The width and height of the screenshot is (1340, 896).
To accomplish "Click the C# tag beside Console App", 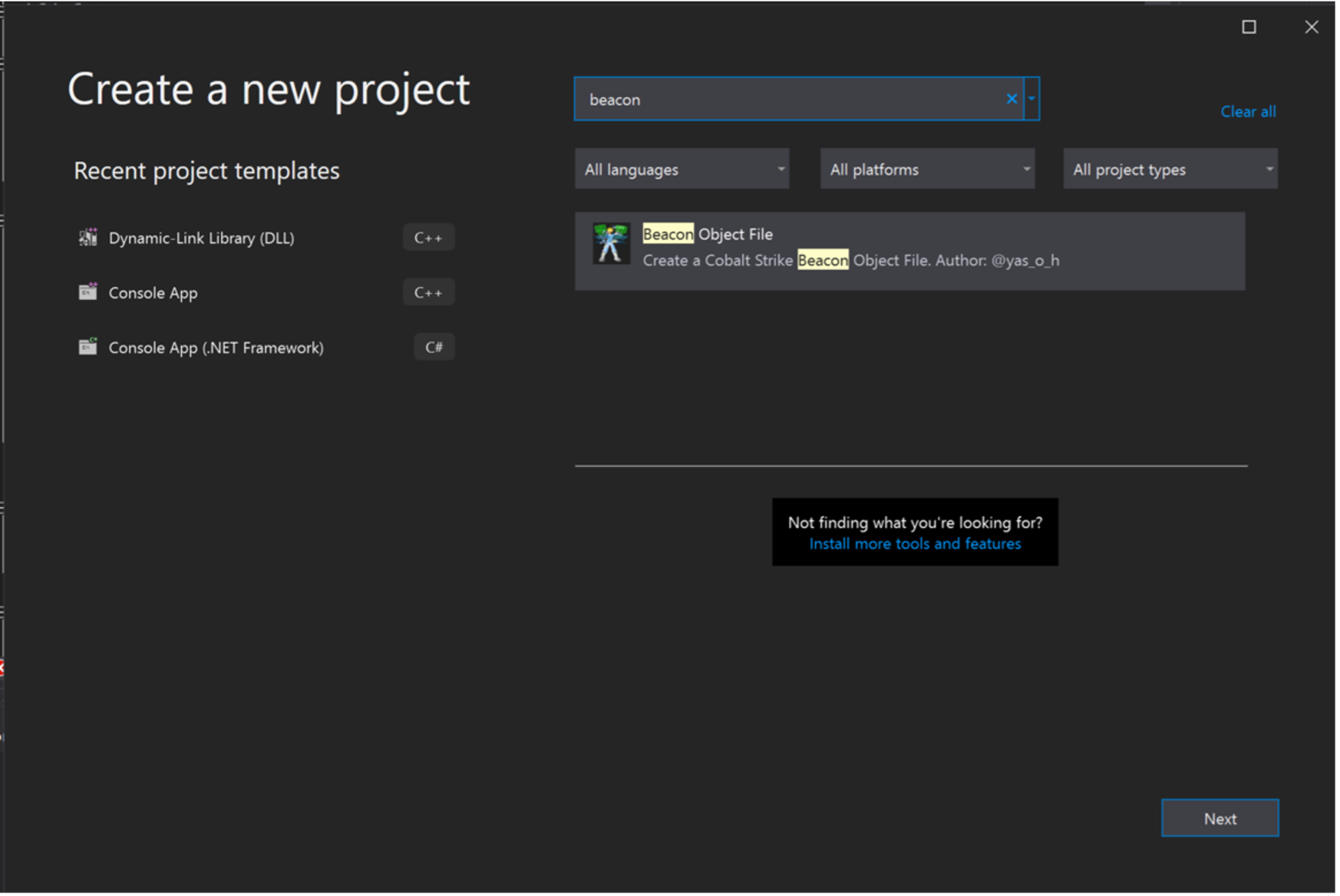I will (434, 348).
